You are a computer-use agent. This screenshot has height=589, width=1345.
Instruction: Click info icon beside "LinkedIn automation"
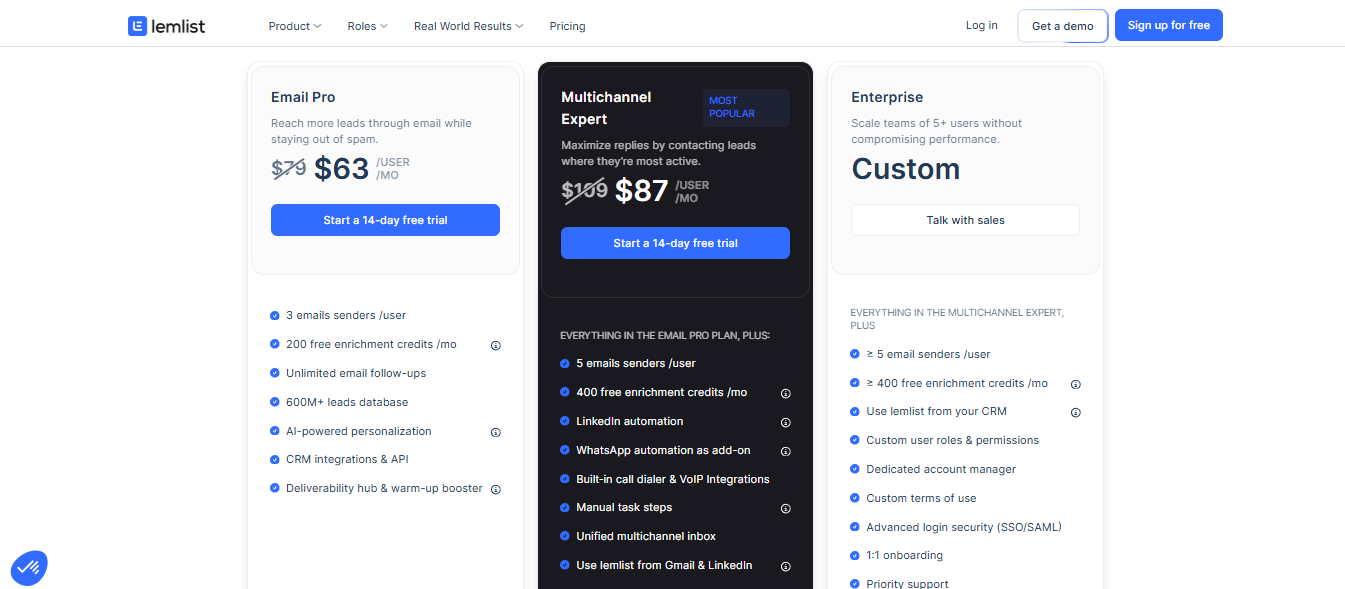coord(785,422)
